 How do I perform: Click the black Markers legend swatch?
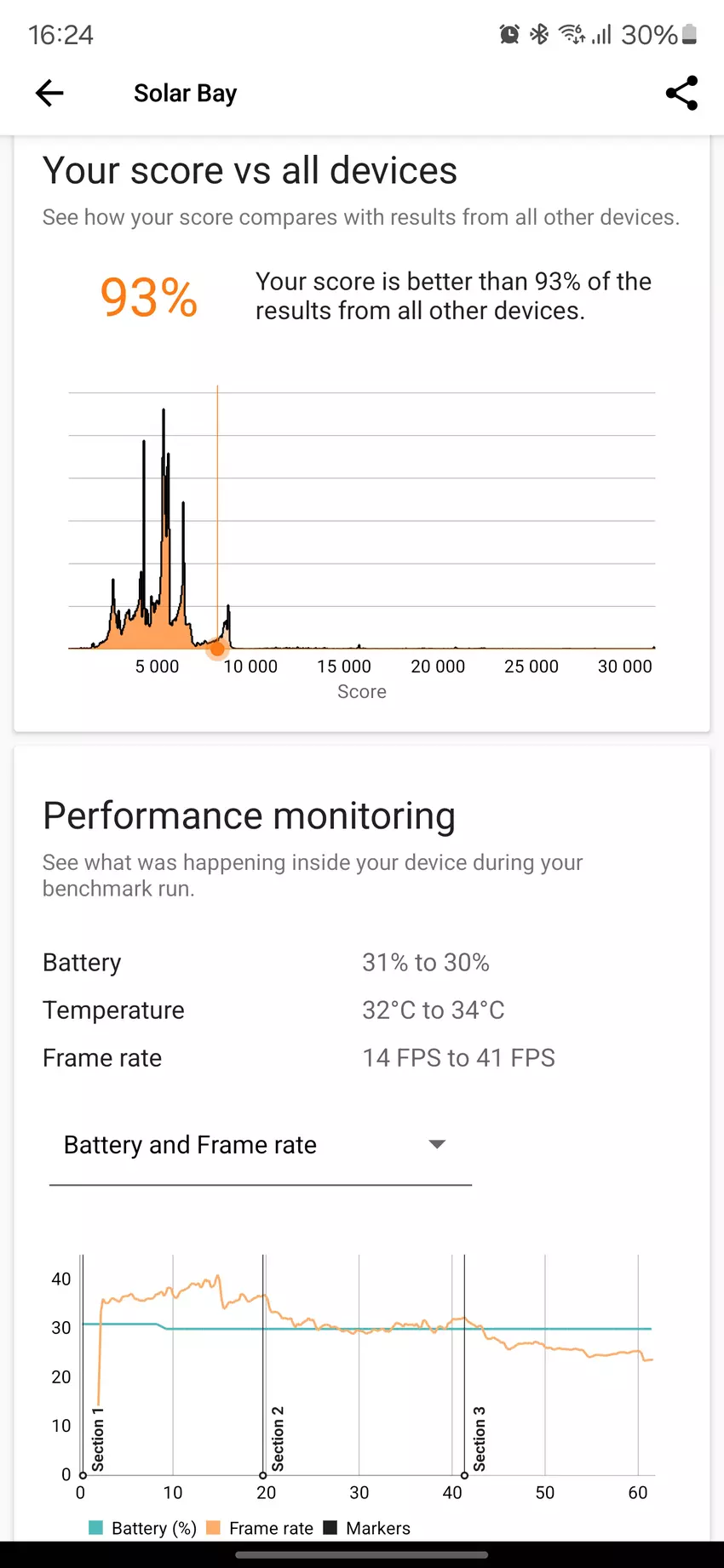[330, 1528]
